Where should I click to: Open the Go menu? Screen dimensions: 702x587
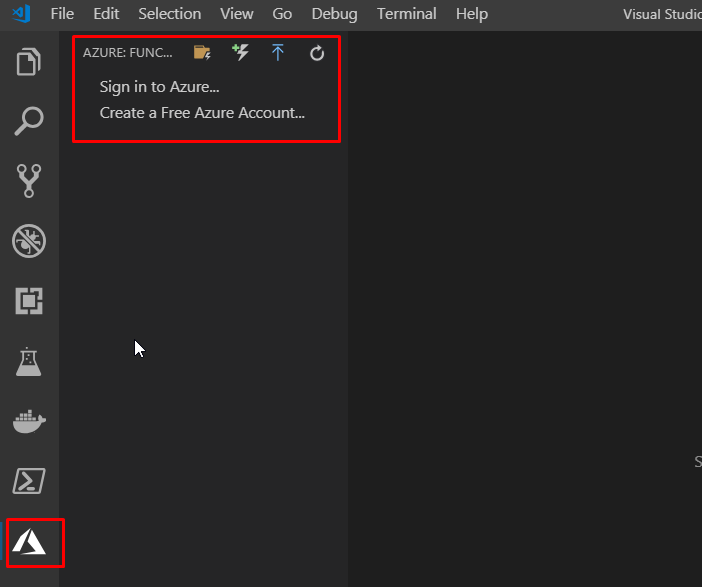282,14
